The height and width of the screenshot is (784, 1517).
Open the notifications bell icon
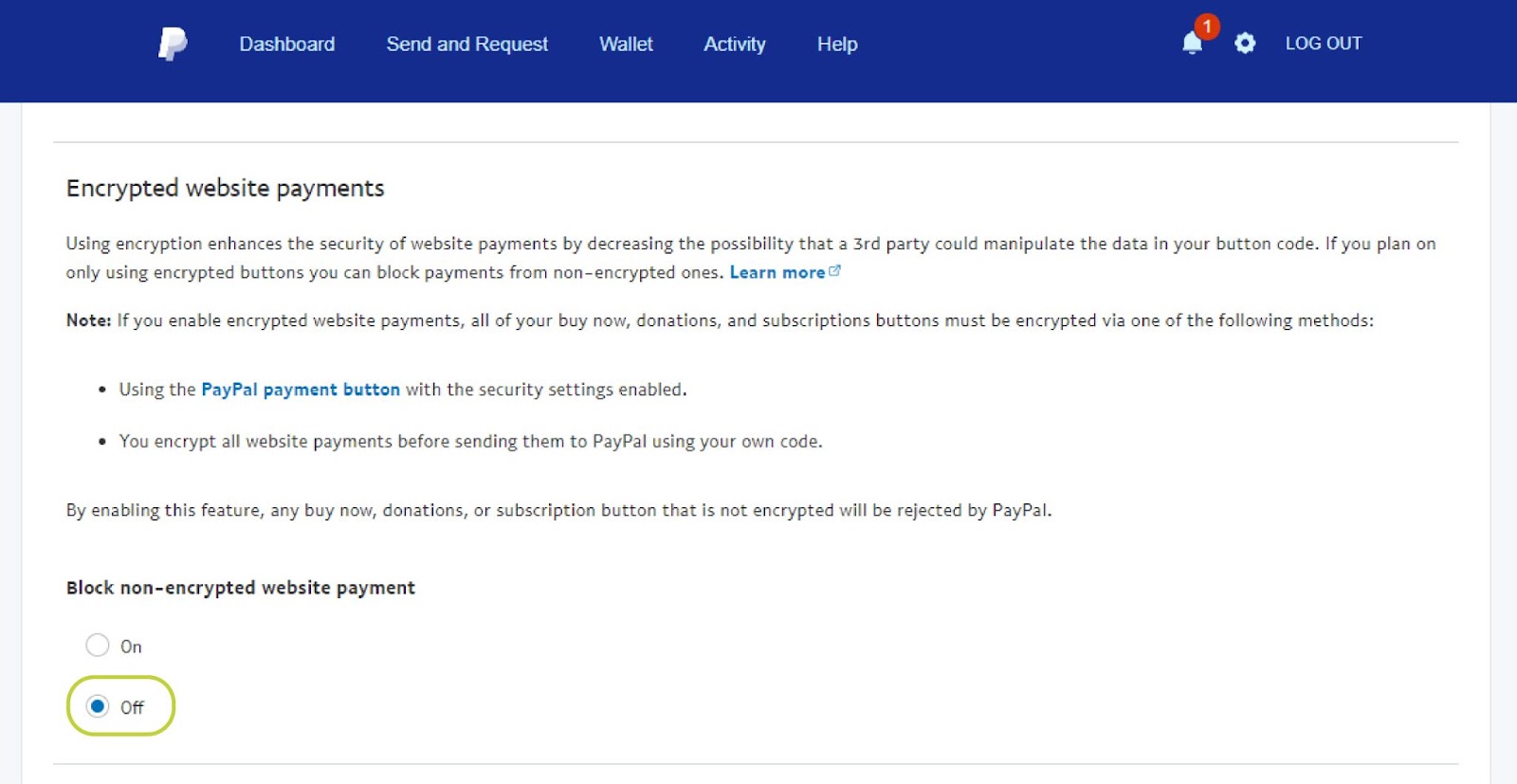click(1193, 43)
